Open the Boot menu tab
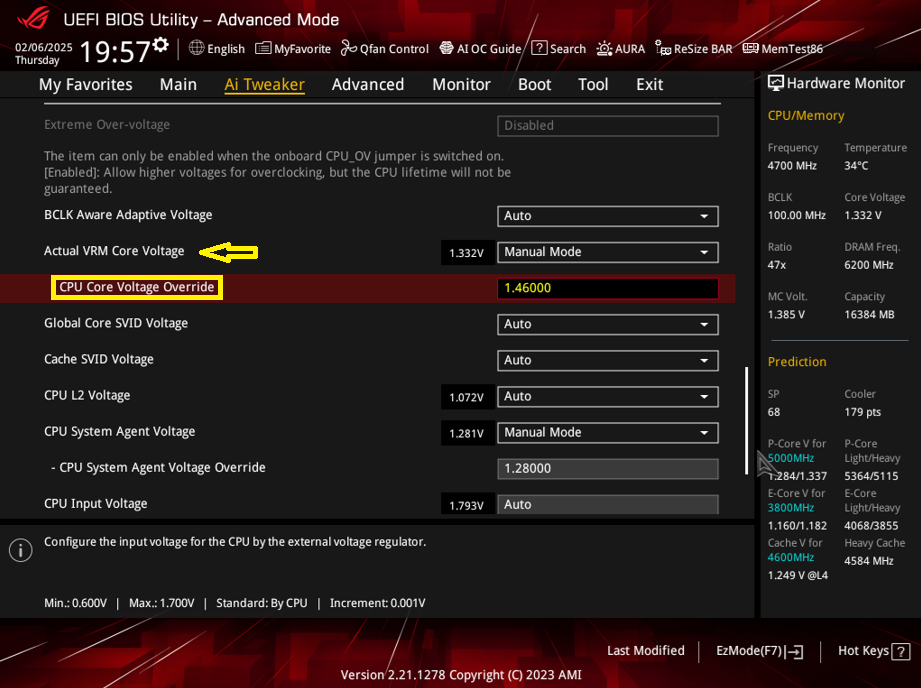The image size is (921, 688). pyautogui.click(x=534, y=85)
